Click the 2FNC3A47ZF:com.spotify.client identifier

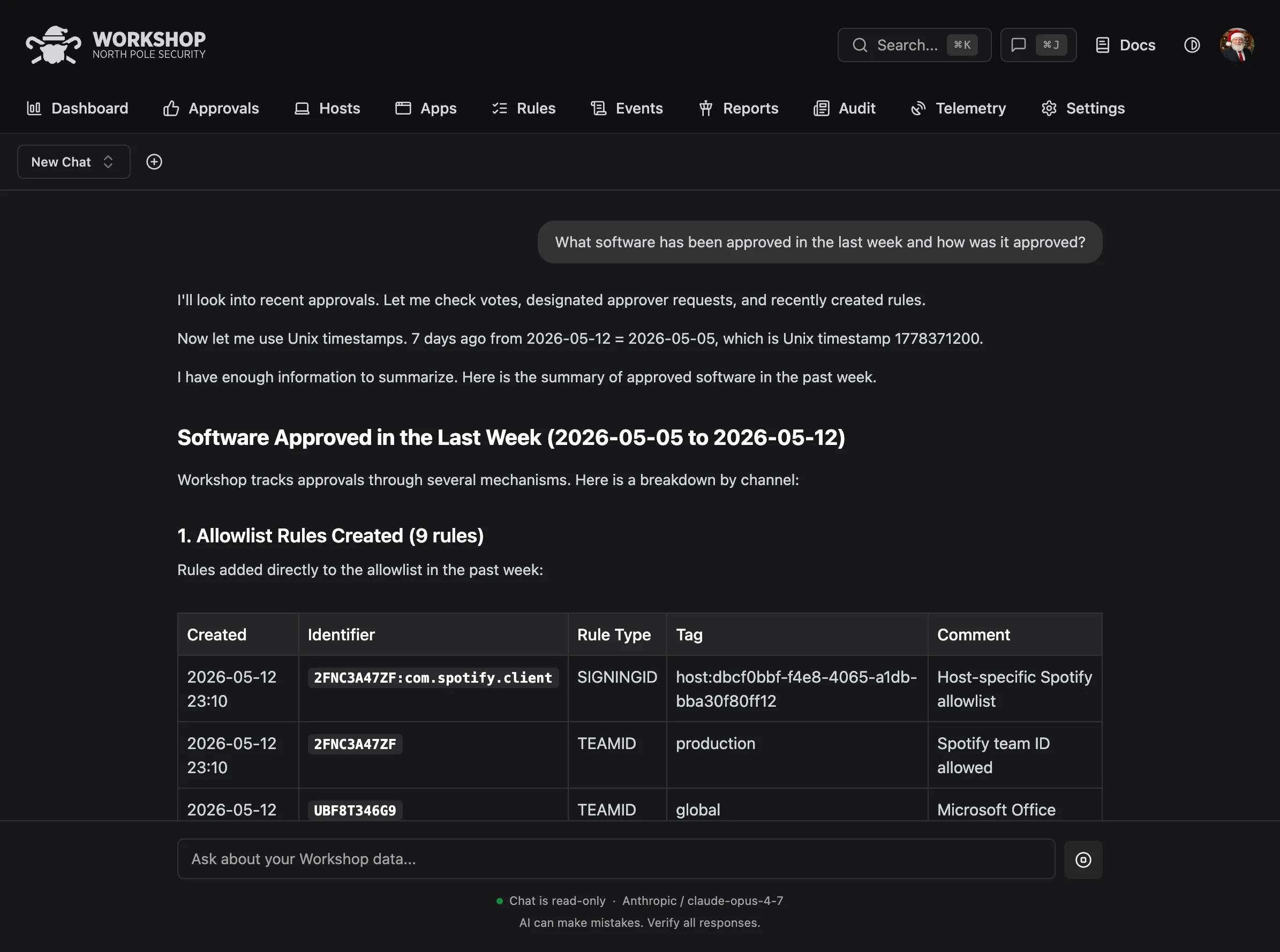tap(433, 678)
